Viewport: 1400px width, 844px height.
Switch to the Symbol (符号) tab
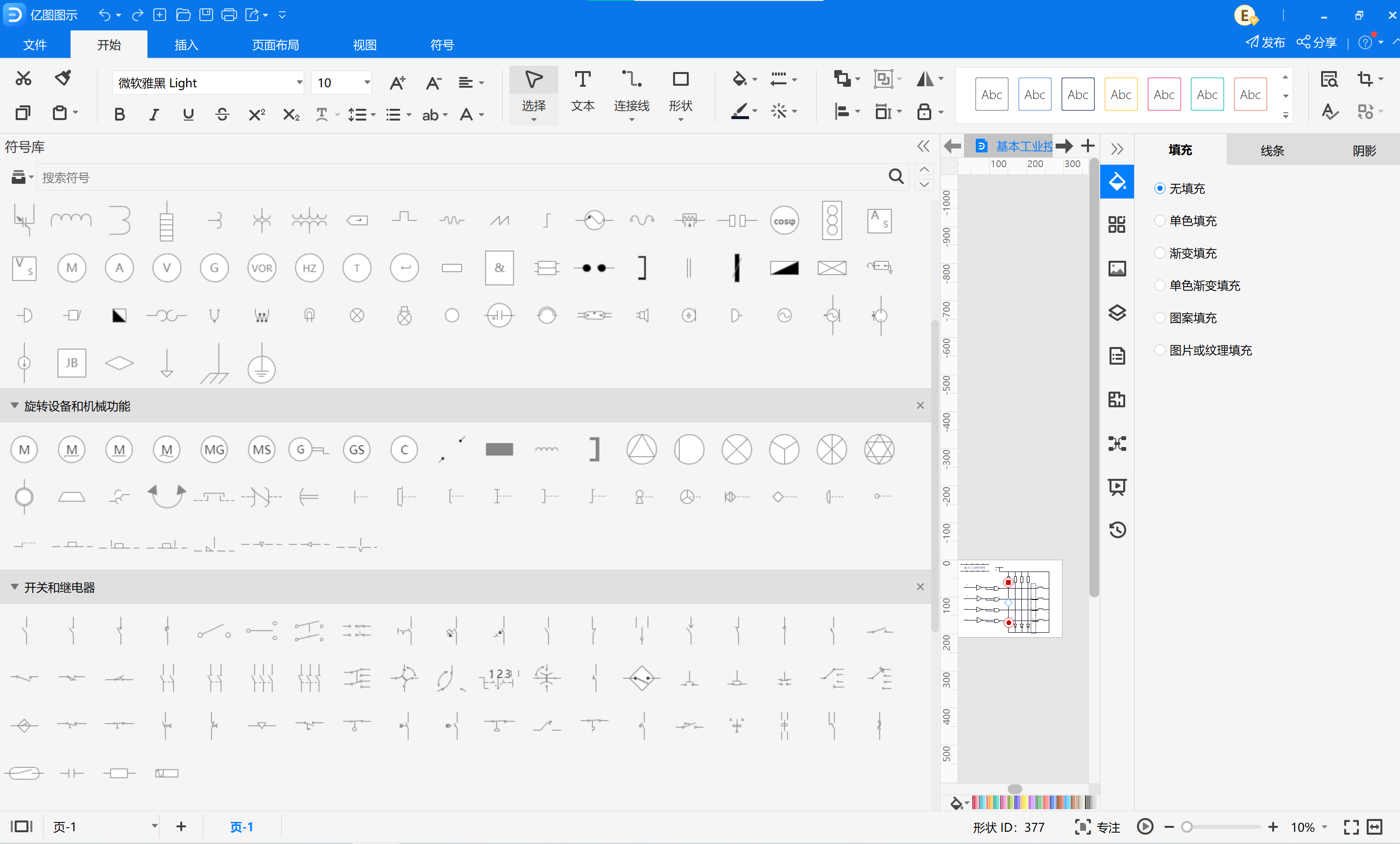[x=441, y=44]
